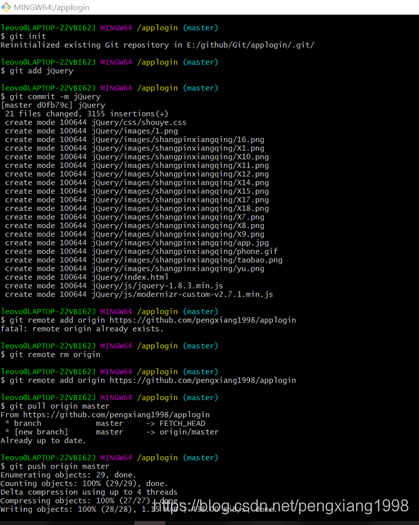Select '21 files changed, 3155 insertions(+)' line
This screenshot has width=419, height=525.
pyautogui.click(x=86, y=114)
